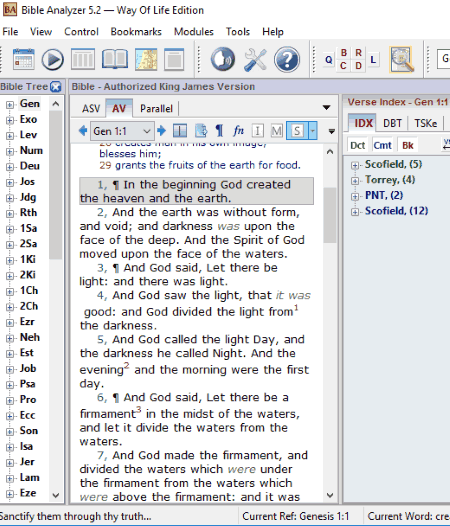Switch to the ASV tab

pos(91,108)
